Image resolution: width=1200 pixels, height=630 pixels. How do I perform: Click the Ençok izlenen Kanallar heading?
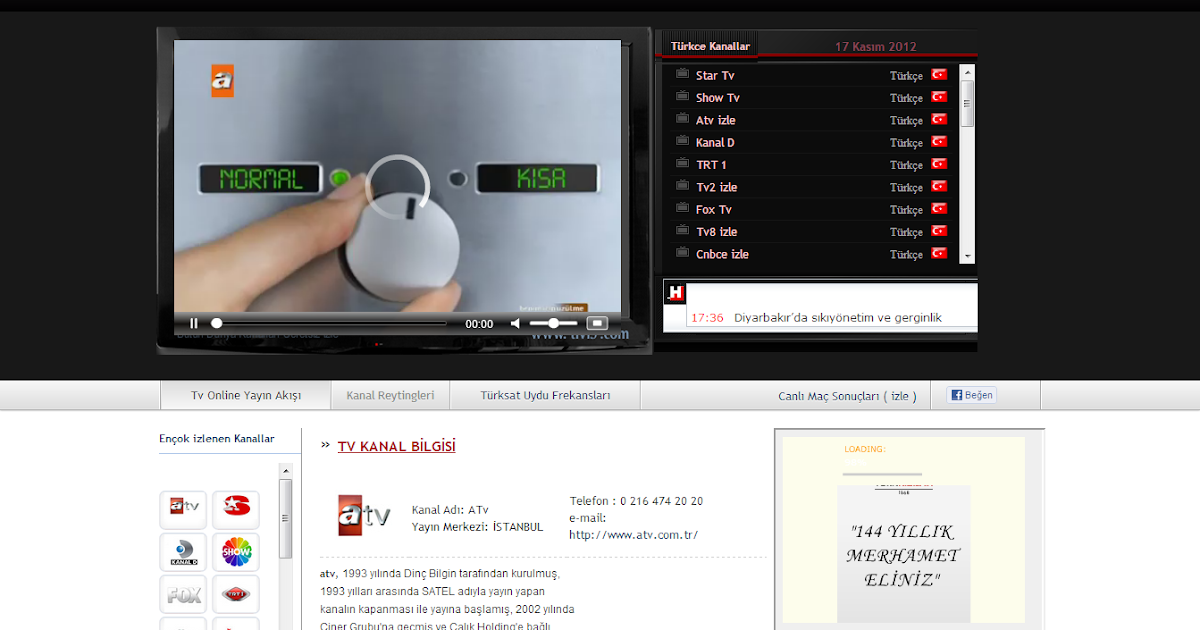coord(216,438)
